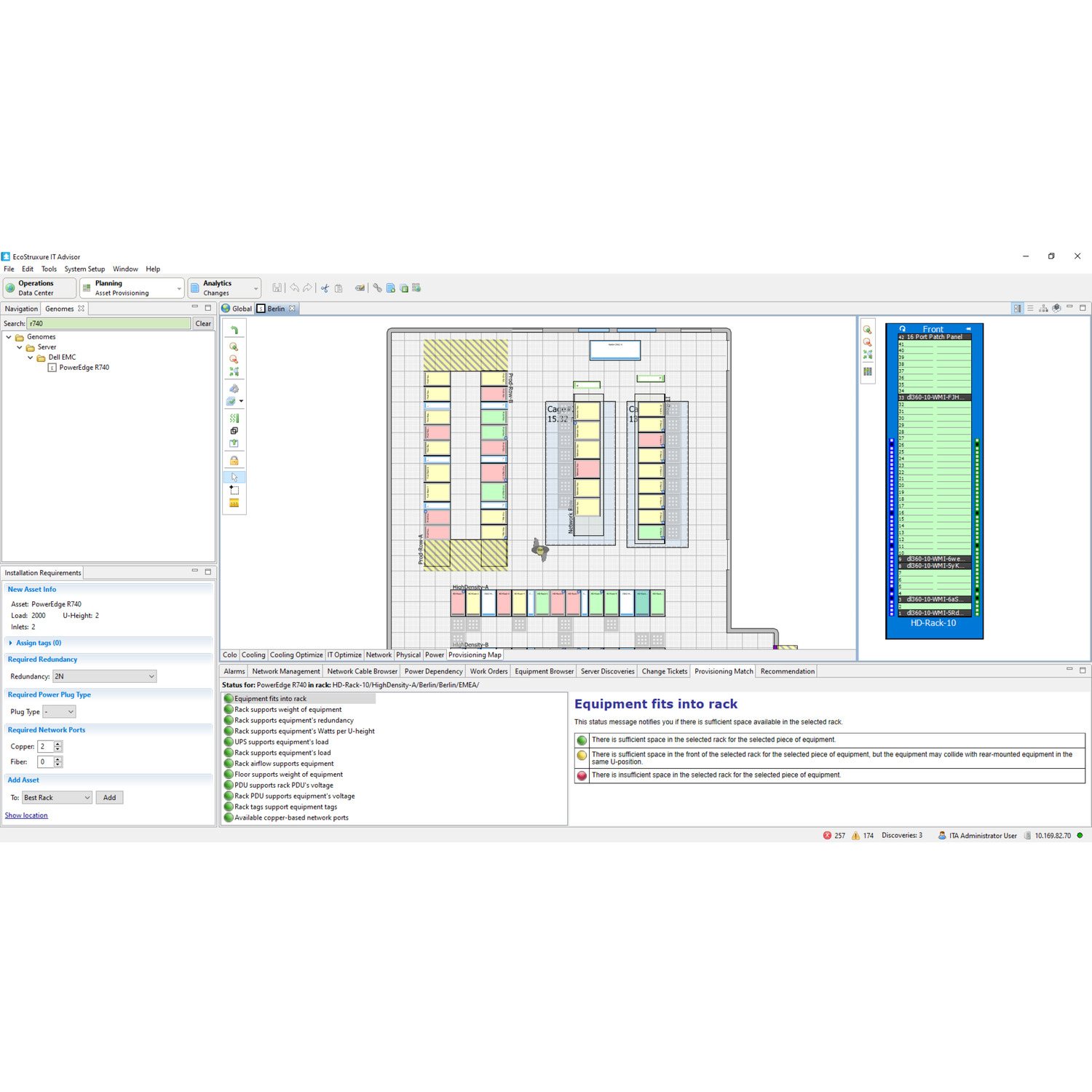The height and width of the screenshot is (1092, 1092).
Task: Collapse the Server folder node
Action: 20,347
